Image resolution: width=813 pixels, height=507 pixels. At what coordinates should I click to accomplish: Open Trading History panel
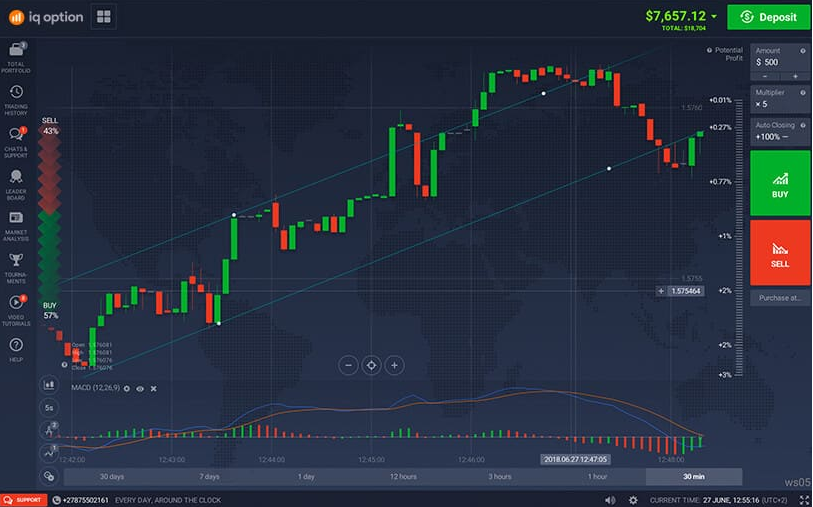[16, 97]
